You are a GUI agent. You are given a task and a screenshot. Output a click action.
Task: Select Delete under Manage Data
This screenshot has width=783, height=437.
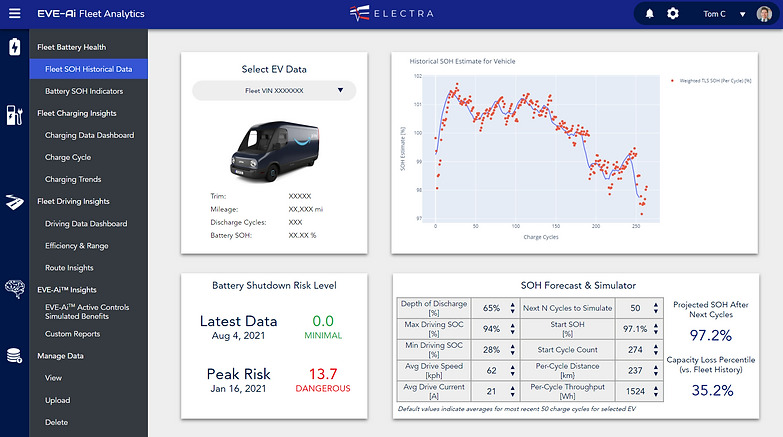tap(56, 422)
